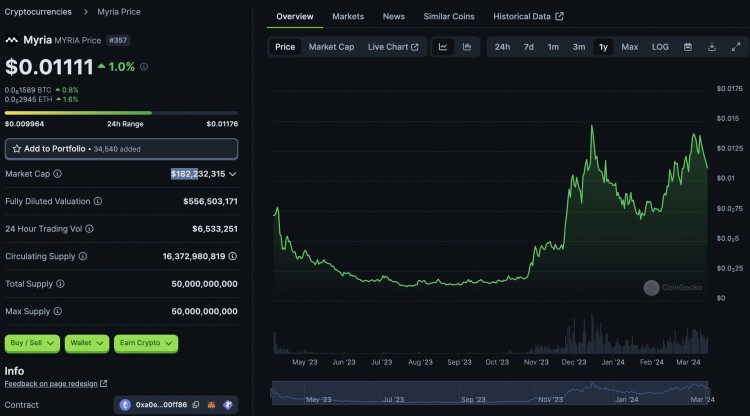The height and width of the screenshot is (416, 750).
Task: Click info icon next to Total Supply
Action: (60, 284)
